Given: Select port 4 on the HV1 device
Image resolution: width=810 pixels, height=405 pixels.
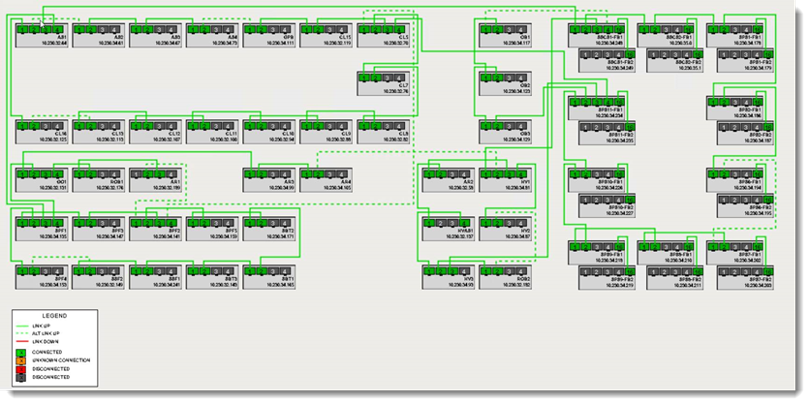Looking at the screenshot, I should coord(521,174).
